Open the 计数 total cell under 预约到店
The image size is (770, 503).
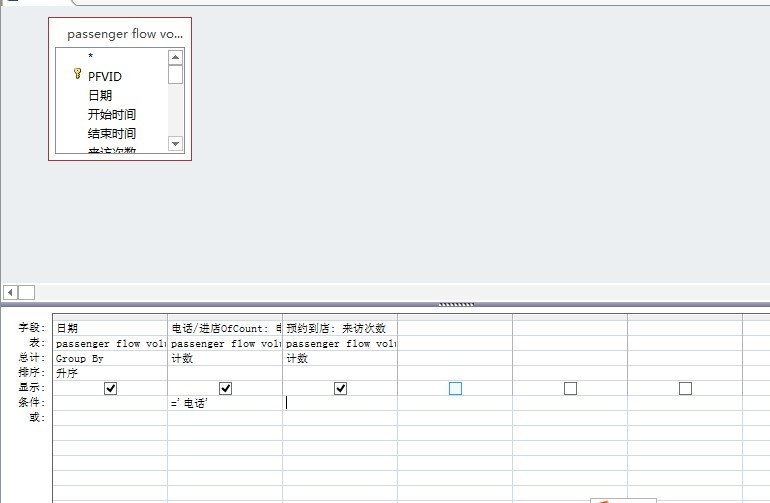click(340, 358)
